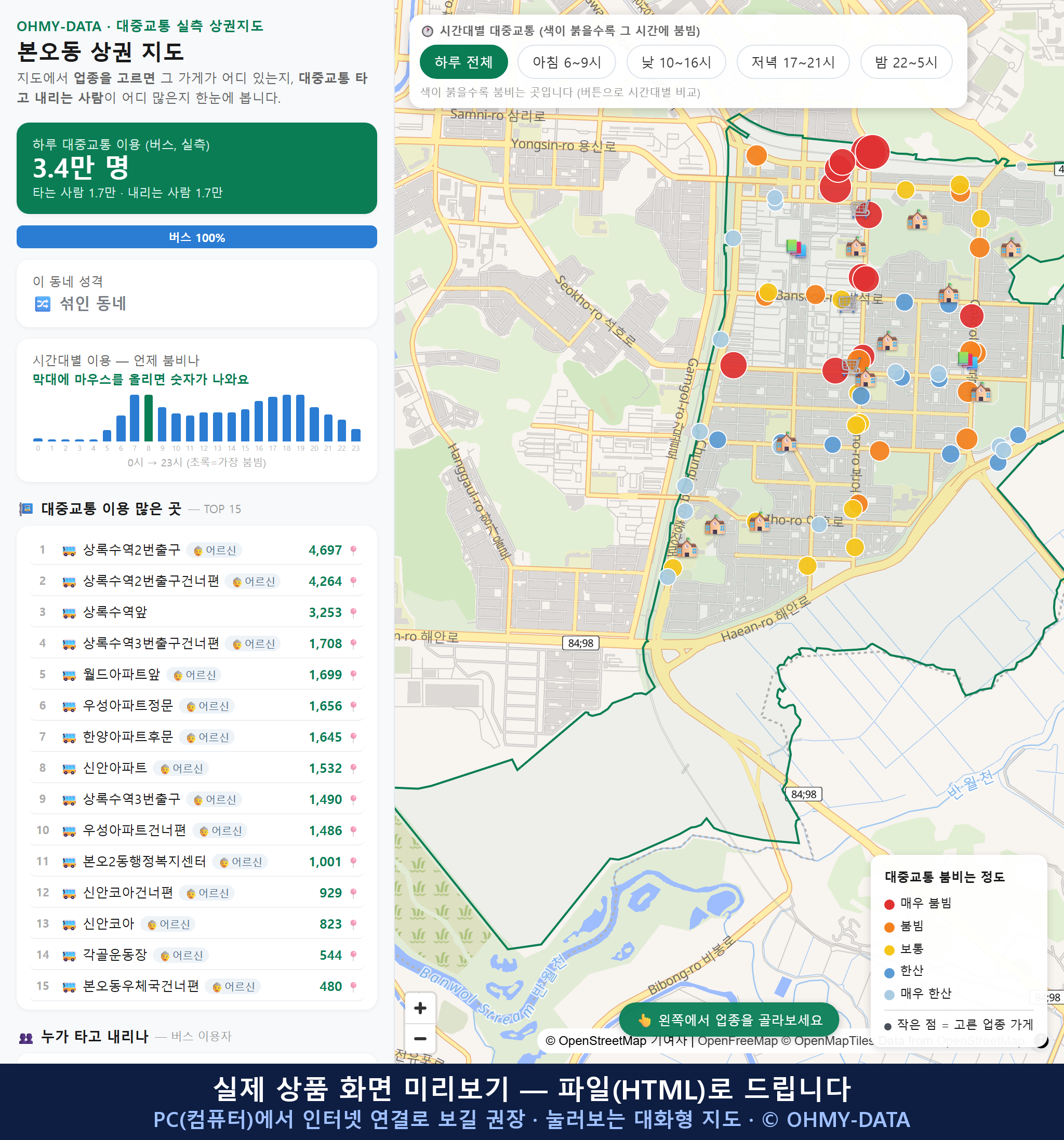
Task: Click the blue 버스 100% share bar
Action: point(197,237)
